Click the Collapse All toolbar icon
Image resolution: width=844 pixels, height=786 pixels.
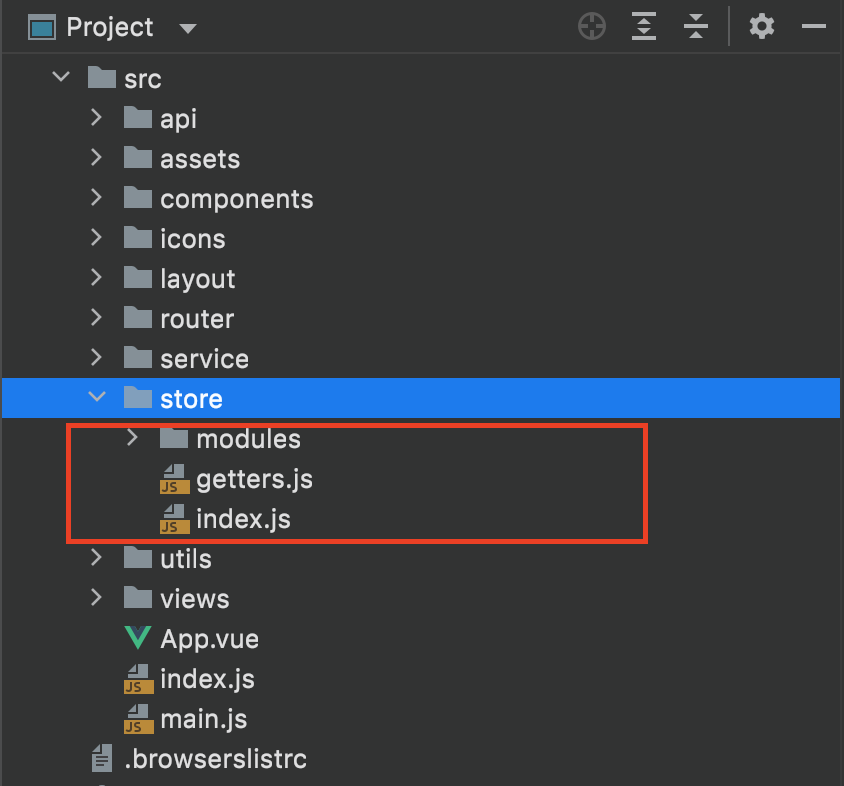pos(695,27)
